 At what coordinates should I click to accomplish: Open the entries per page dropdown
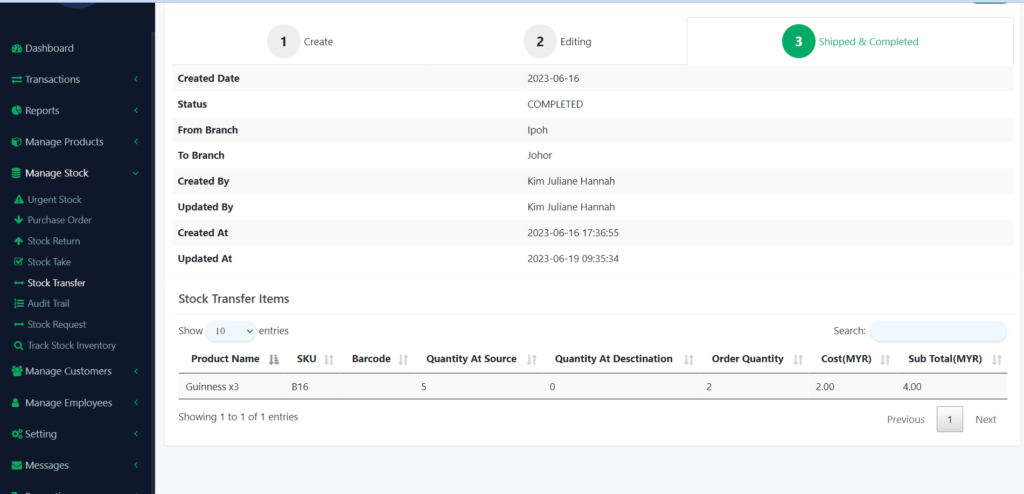tap(230, 331)
